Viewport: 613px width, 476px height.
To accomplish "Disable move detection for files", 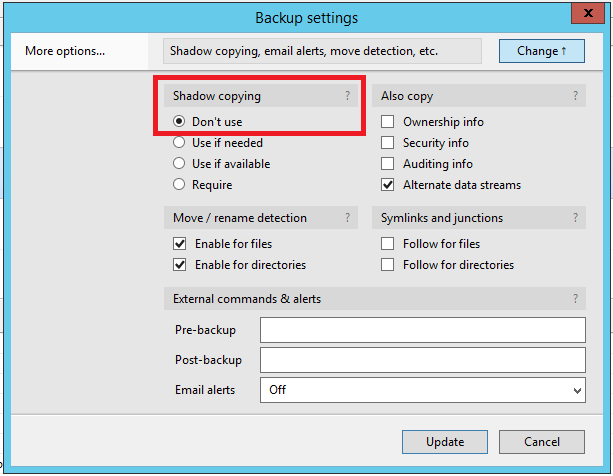I will 180,244.
